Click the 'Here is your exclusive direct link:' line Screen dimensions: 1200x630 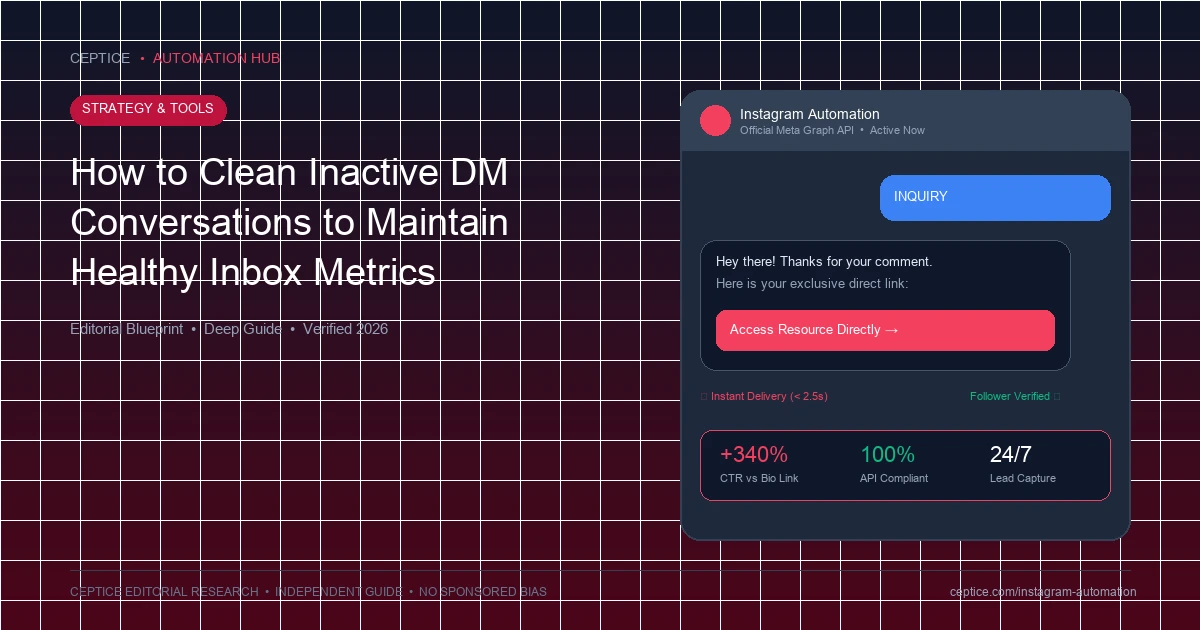[812, 284]
